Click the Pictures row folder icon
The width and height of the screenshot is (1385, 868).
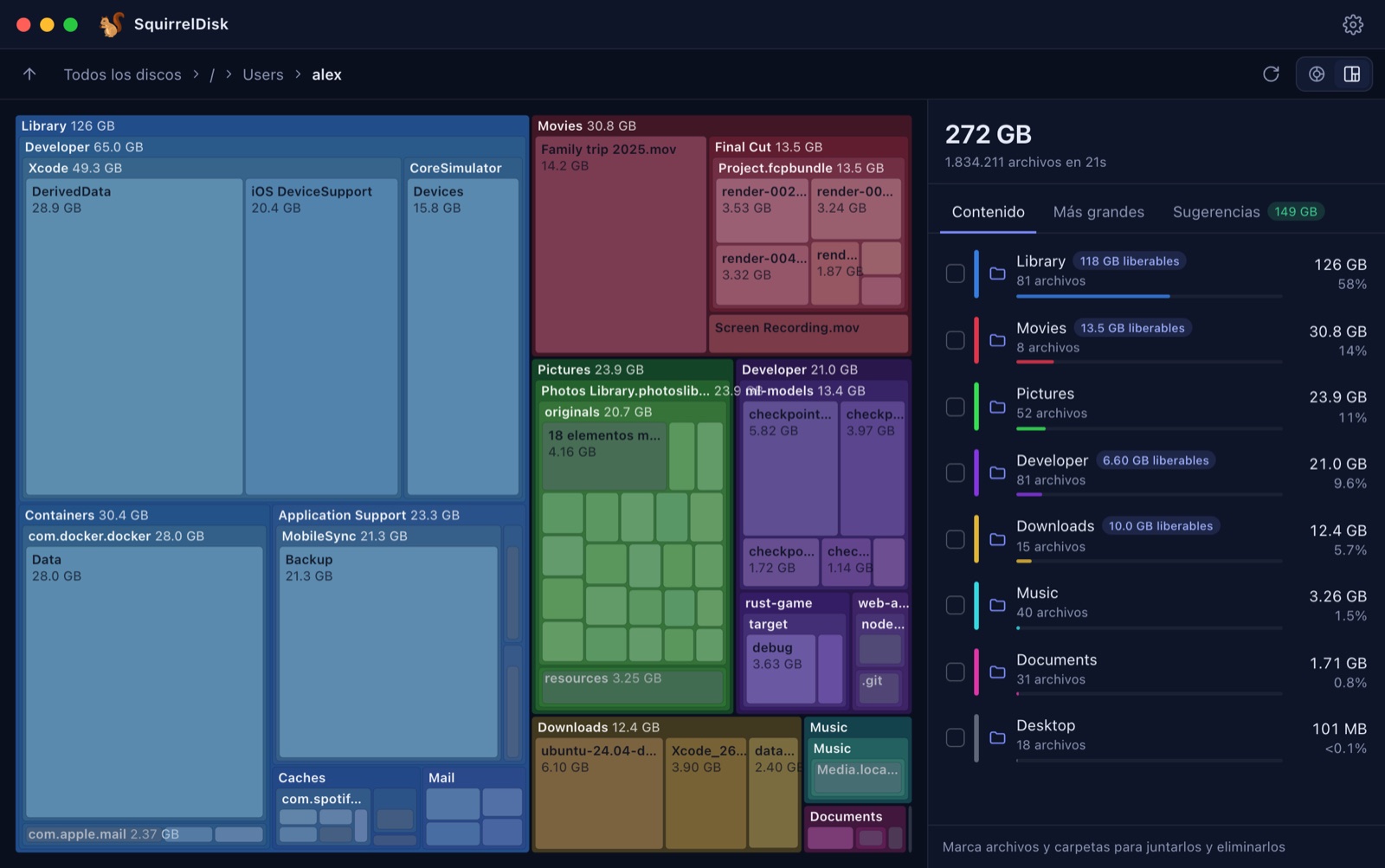(x=997, y=407)
